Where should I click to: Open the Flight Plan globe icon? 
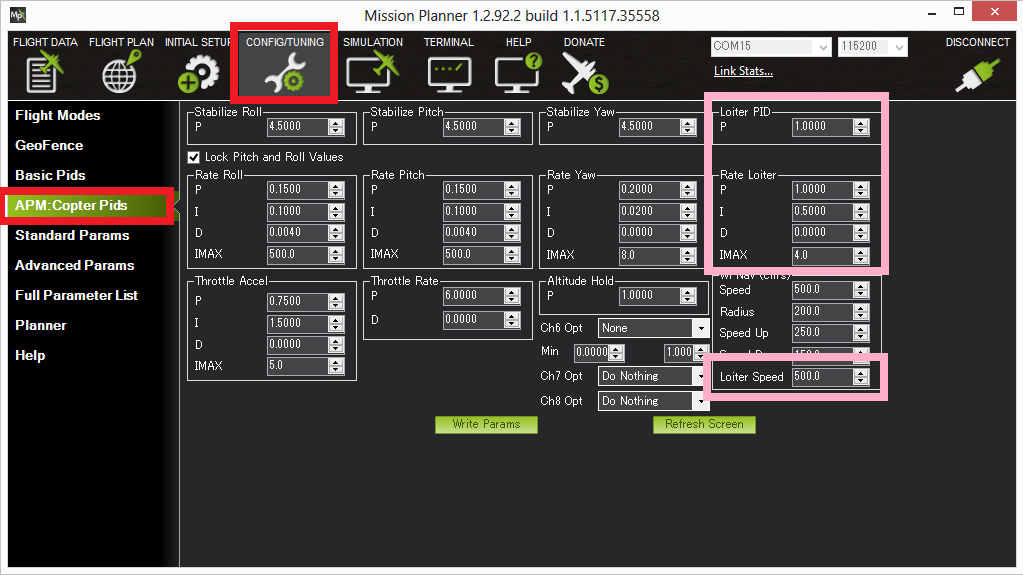pos(121,73)
